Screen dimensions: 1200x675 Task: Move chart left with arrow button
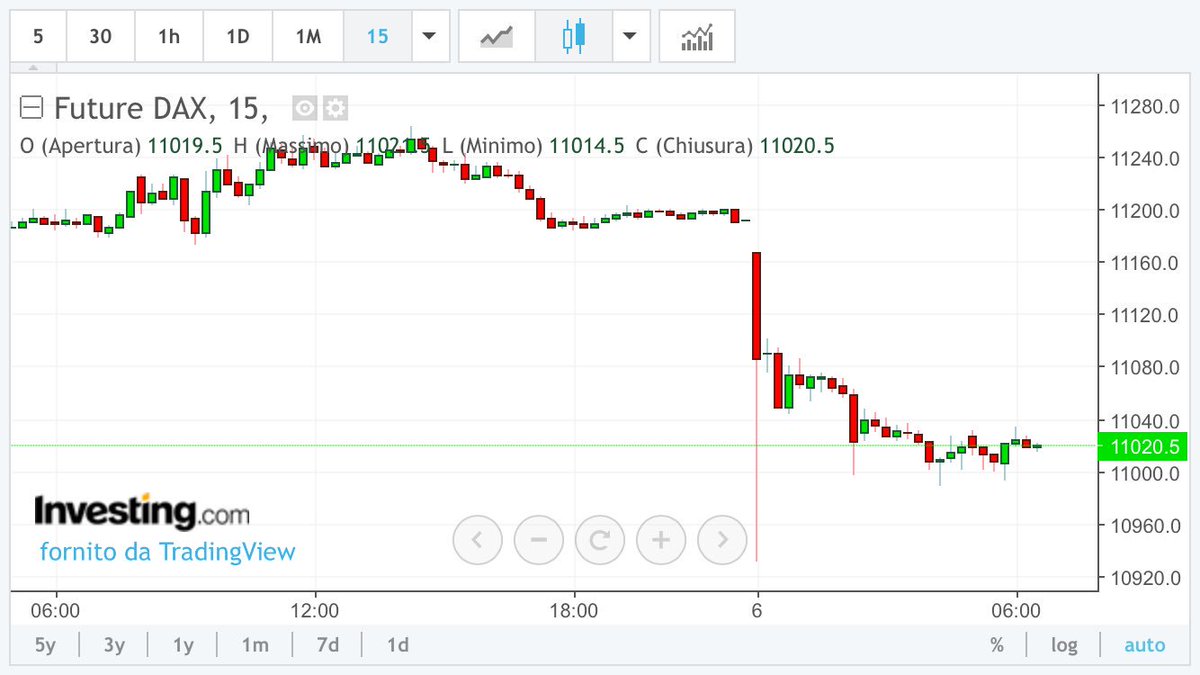point(477,541)
